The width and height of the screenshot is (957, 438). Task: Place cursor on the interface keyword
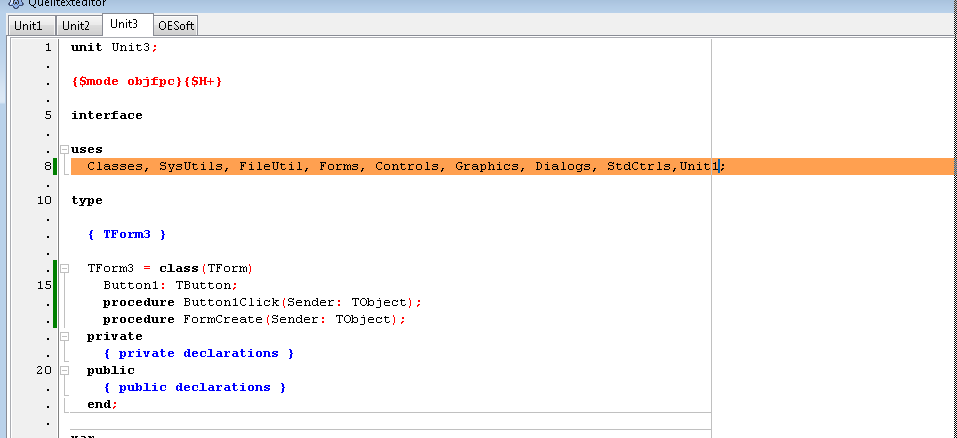pyautogui.click(x=106, y=115)
